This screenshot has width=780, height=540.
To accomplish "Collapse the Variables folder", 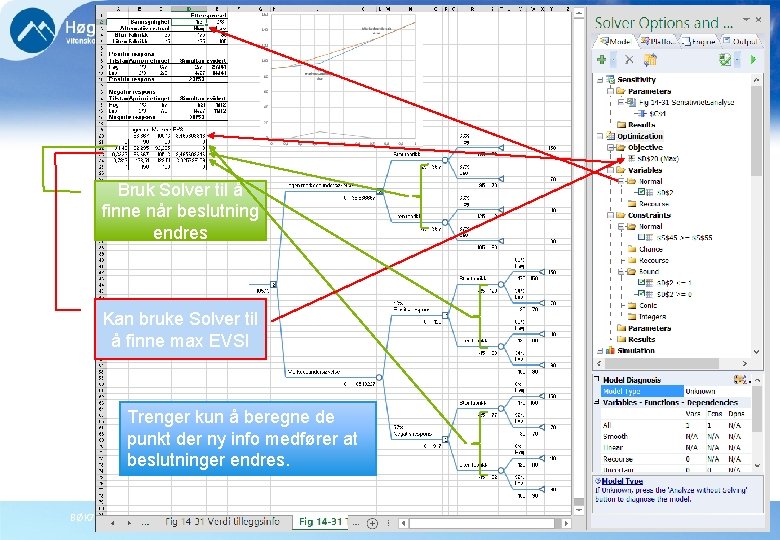I will 610,170.
